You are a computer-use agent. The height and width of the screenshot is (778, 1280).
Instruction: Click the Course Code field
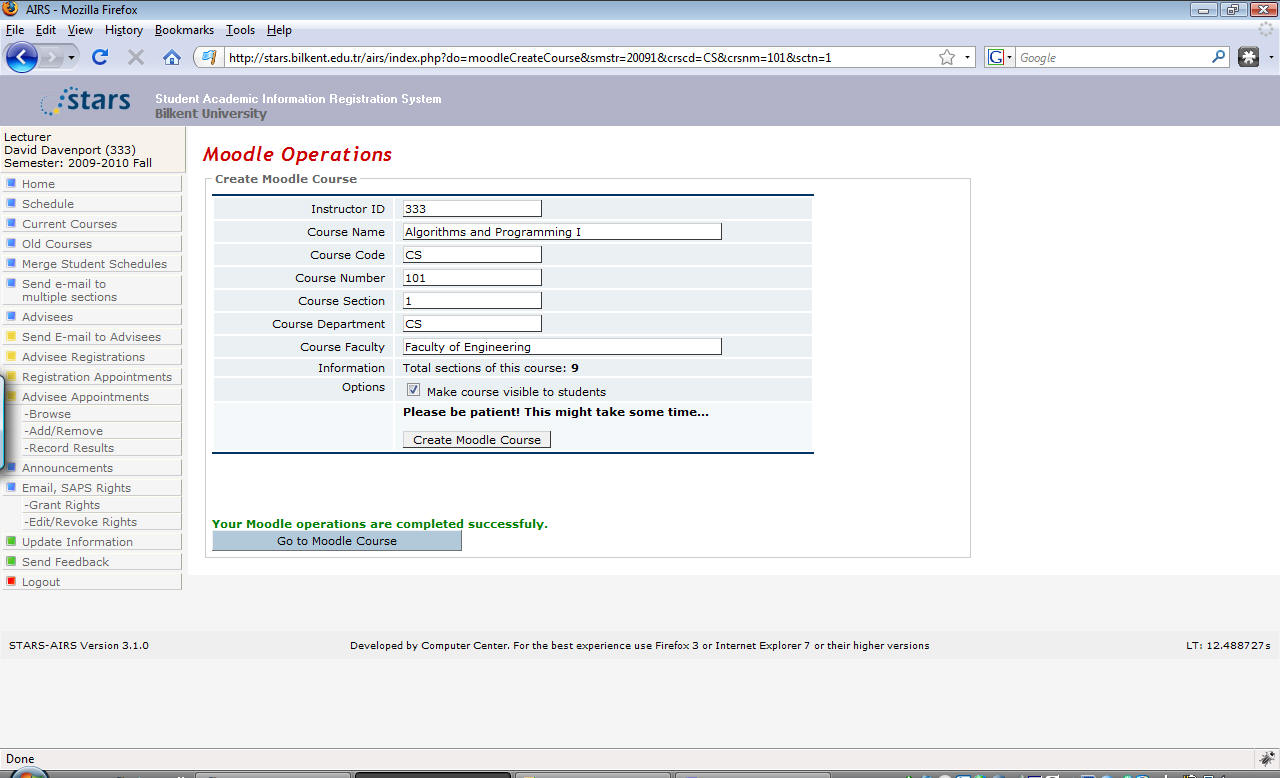472,255
